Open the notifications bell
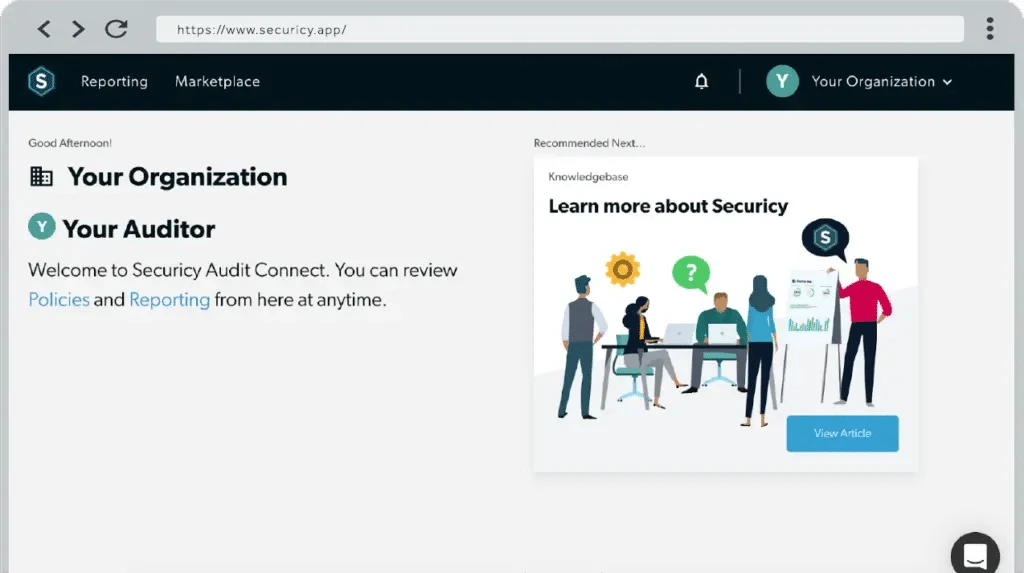Viewport: 1024px width, 573px height. coord(702,82)
